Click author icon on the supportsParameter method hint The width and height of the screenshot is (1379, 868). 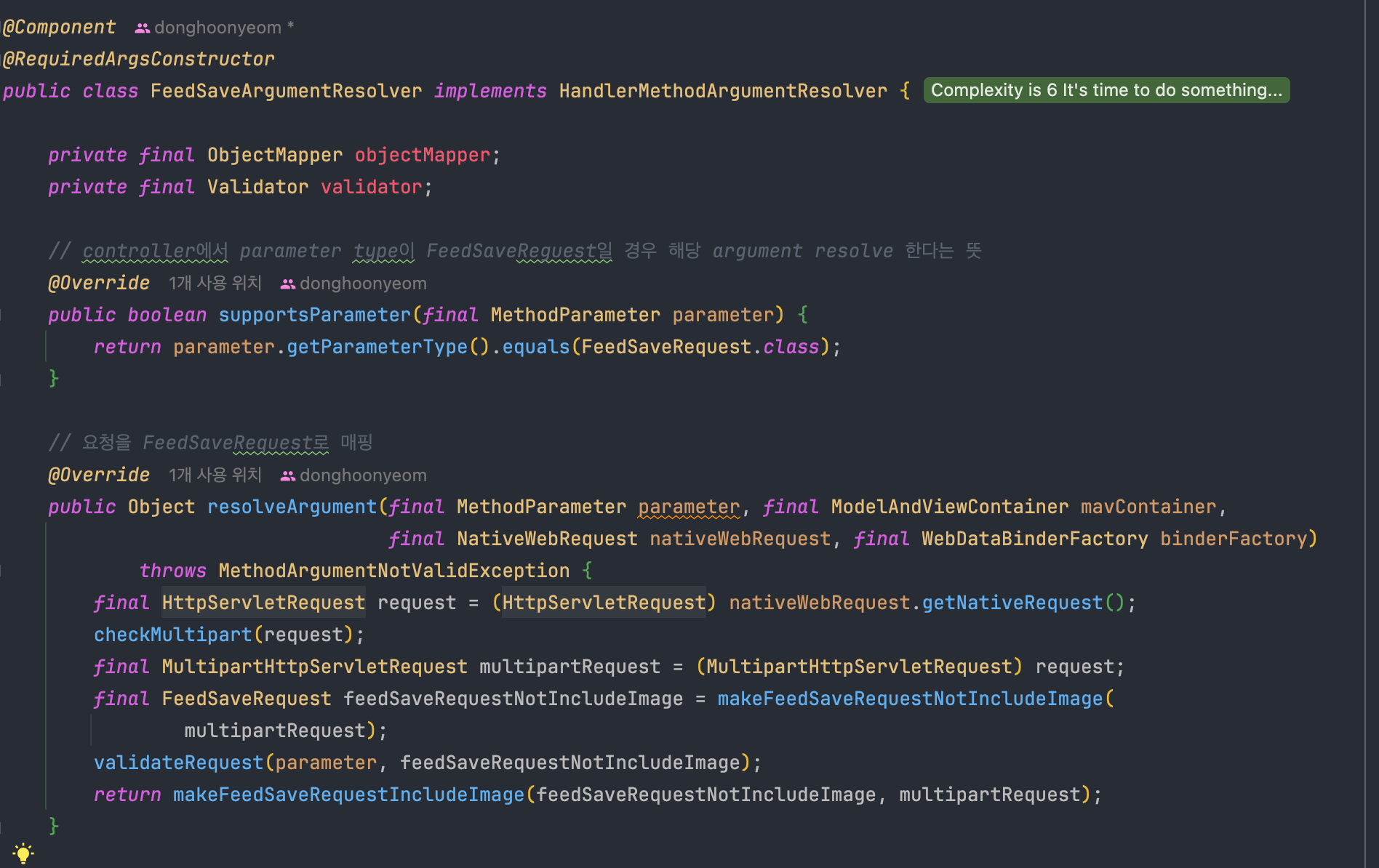288,284
